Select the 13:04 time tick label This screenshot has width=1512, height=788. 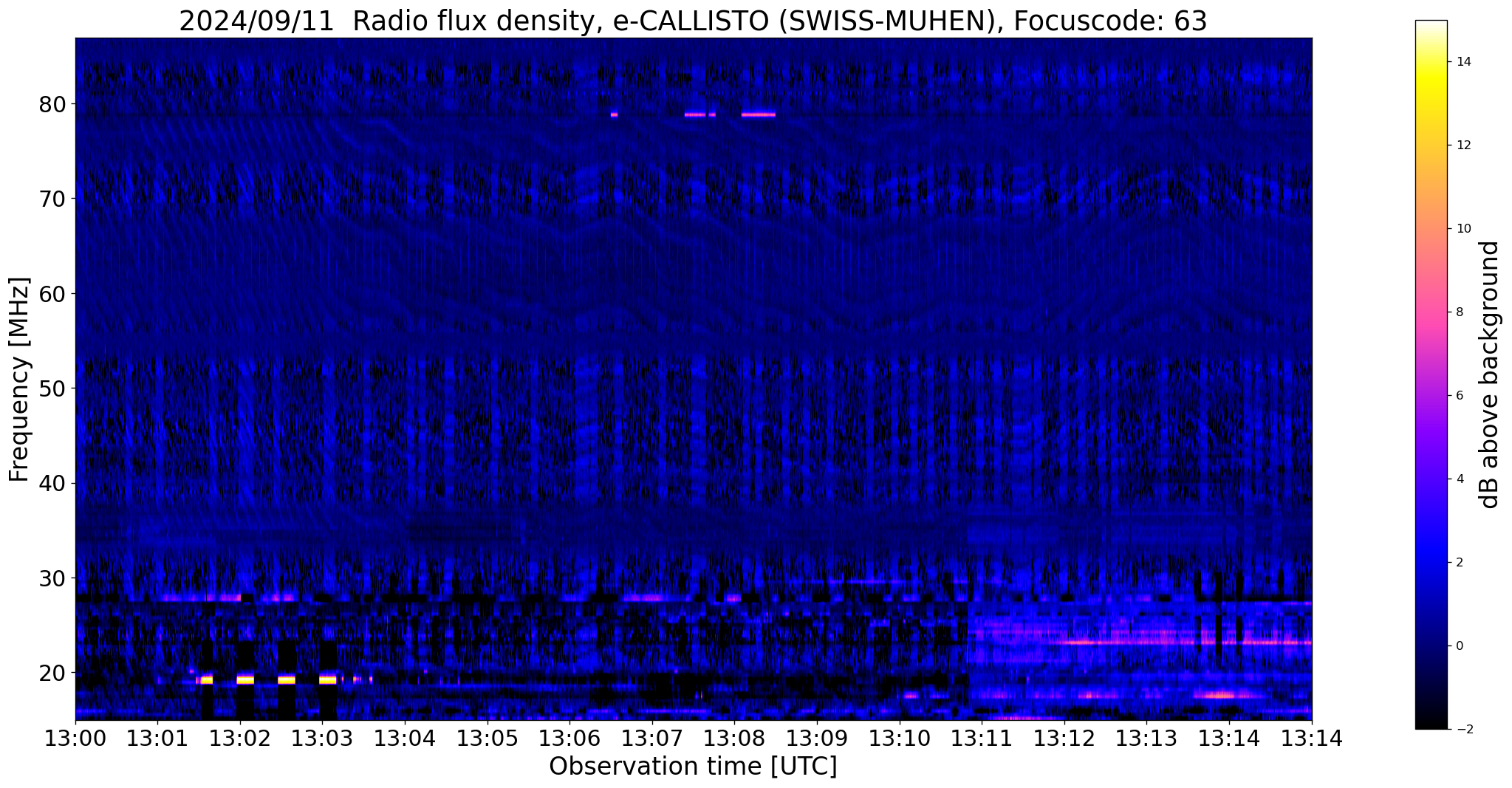tap(404, 739)
